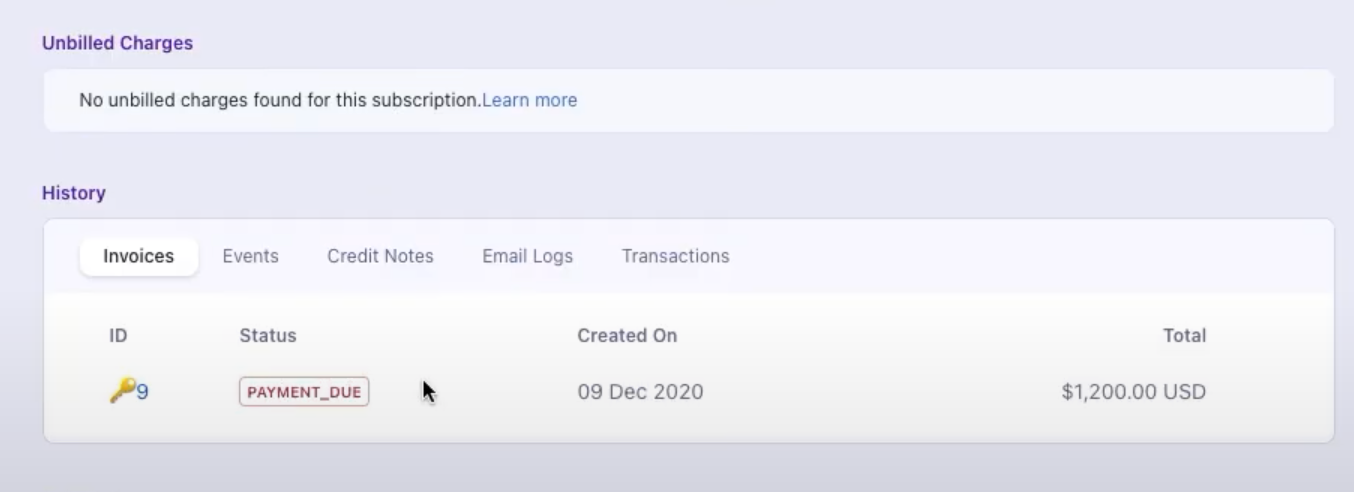Click the 'No unbilled charges found' message

280,100
